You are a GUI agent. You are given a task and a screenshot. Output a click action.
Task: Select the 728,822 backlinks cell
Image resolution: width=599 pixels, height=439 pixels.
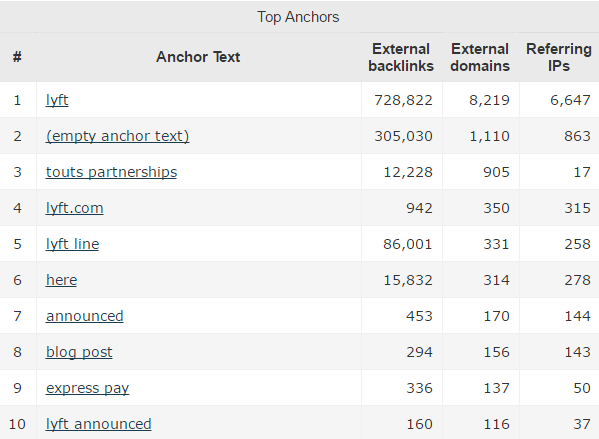[403, 100]
